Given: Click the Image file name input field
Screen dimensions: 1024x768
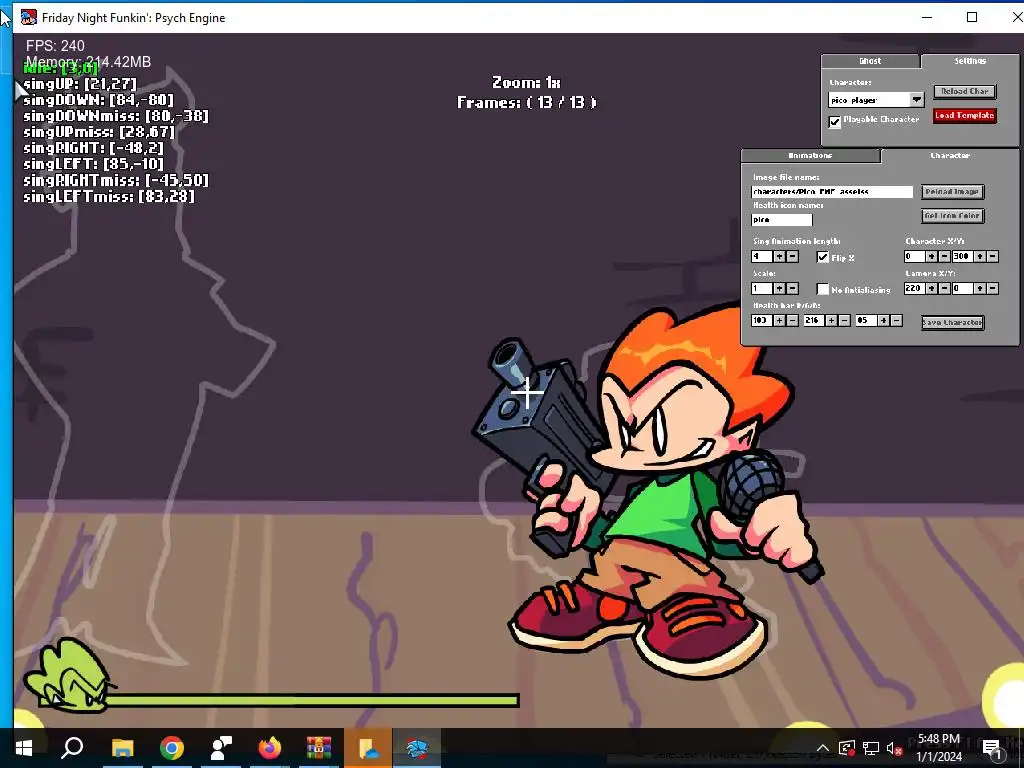Looking at the screenshot, I should 832,191.
